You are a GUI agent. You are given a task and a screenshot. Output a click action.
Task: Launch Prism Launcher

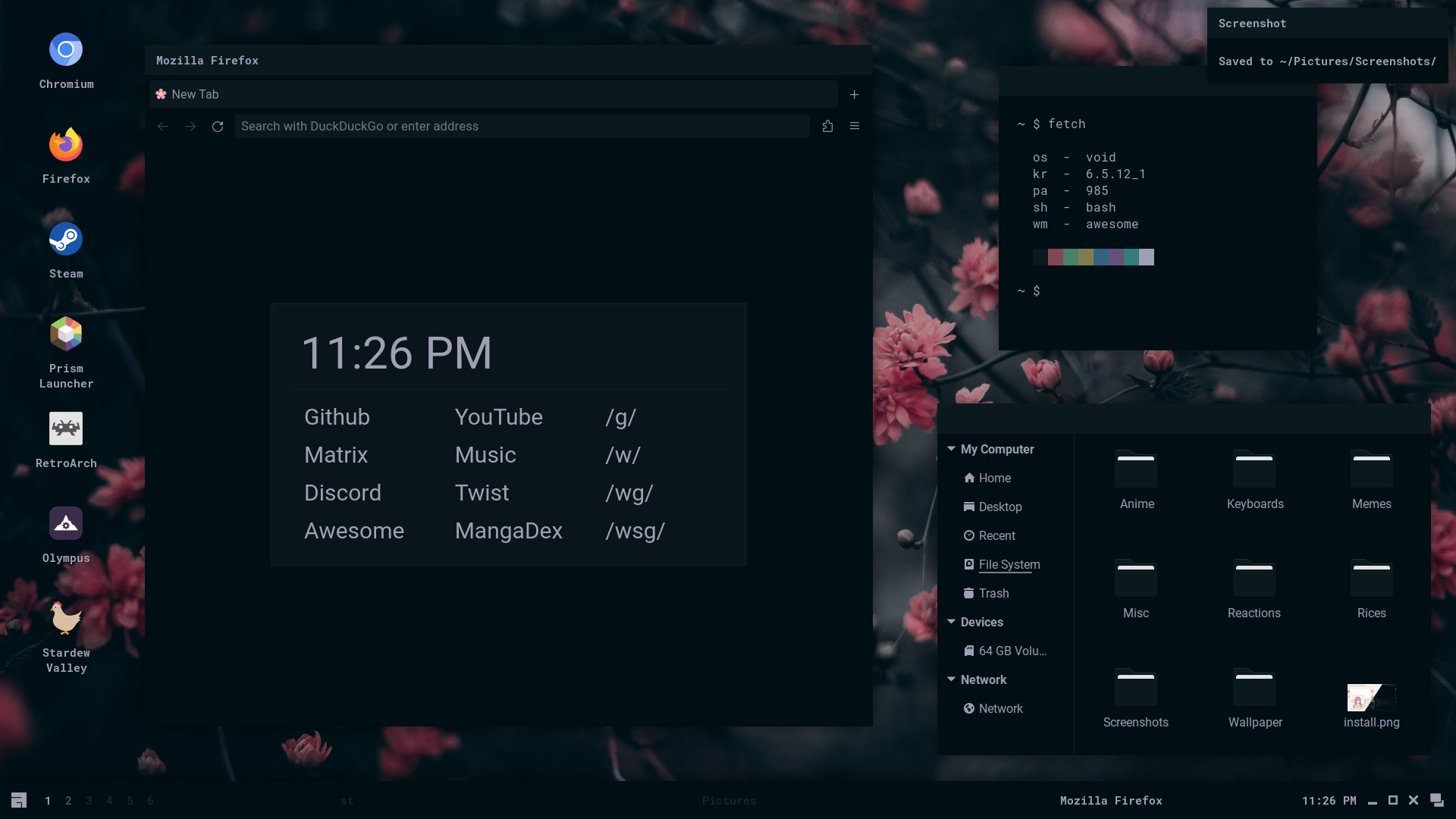[66, 333]
